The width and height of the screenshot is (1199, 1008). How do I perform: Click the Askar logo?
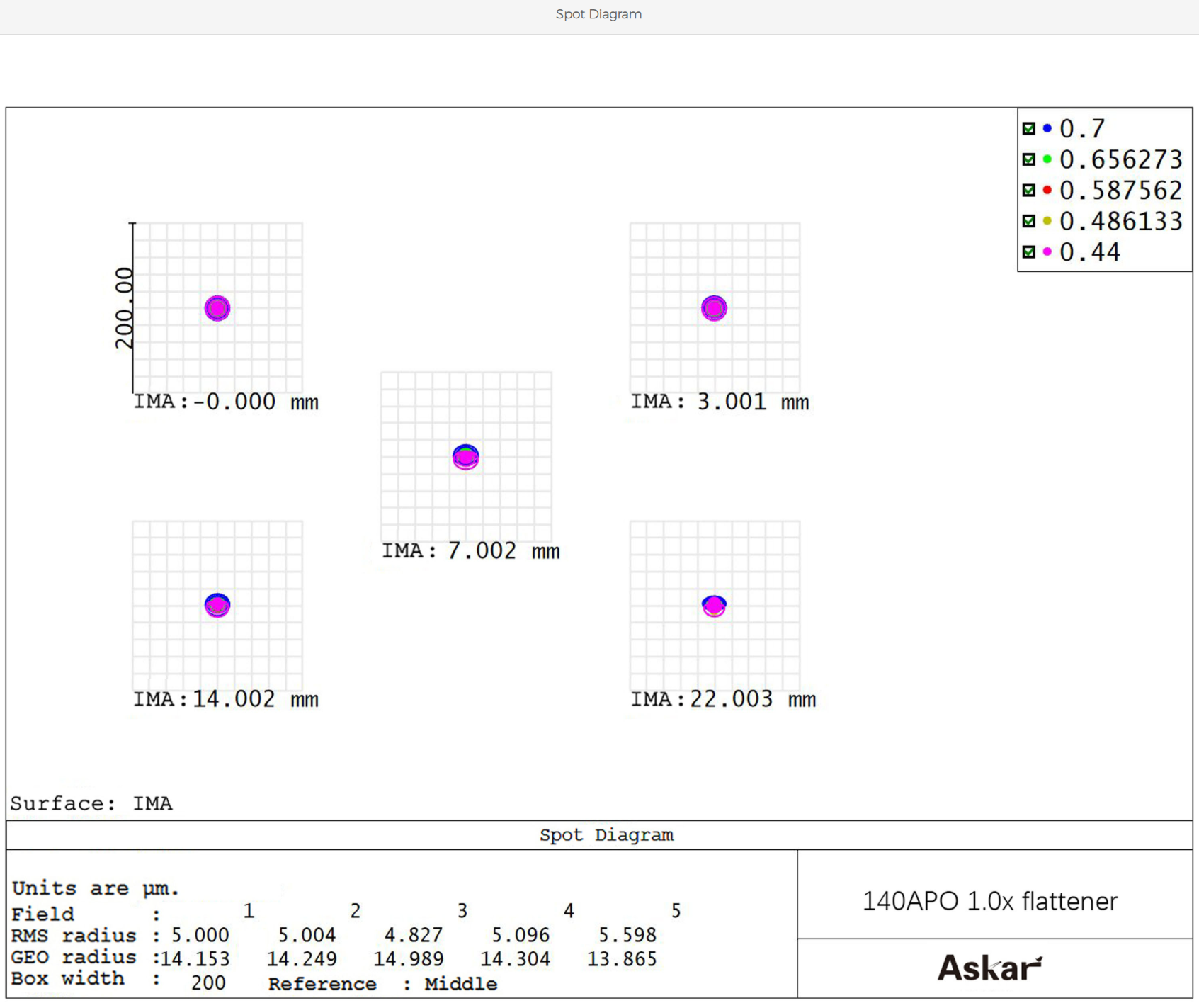click(989, 968)
